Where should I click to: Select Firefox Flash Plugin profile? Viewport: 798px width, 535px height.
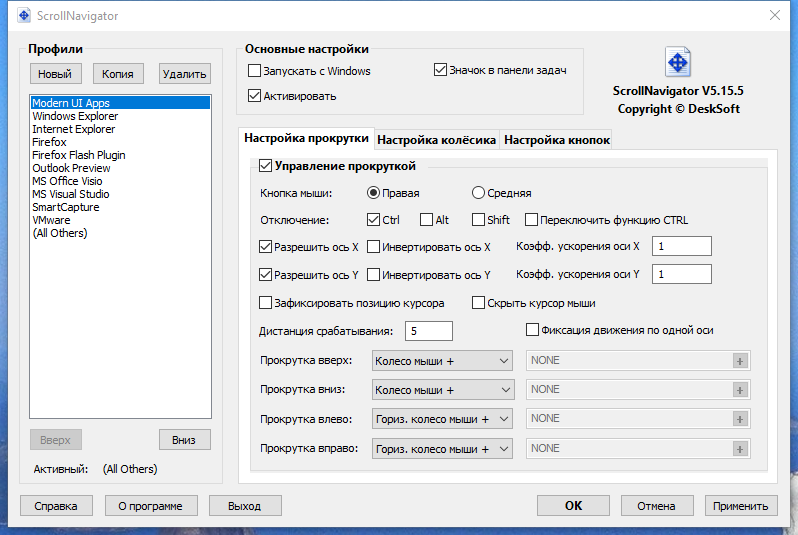120,155
